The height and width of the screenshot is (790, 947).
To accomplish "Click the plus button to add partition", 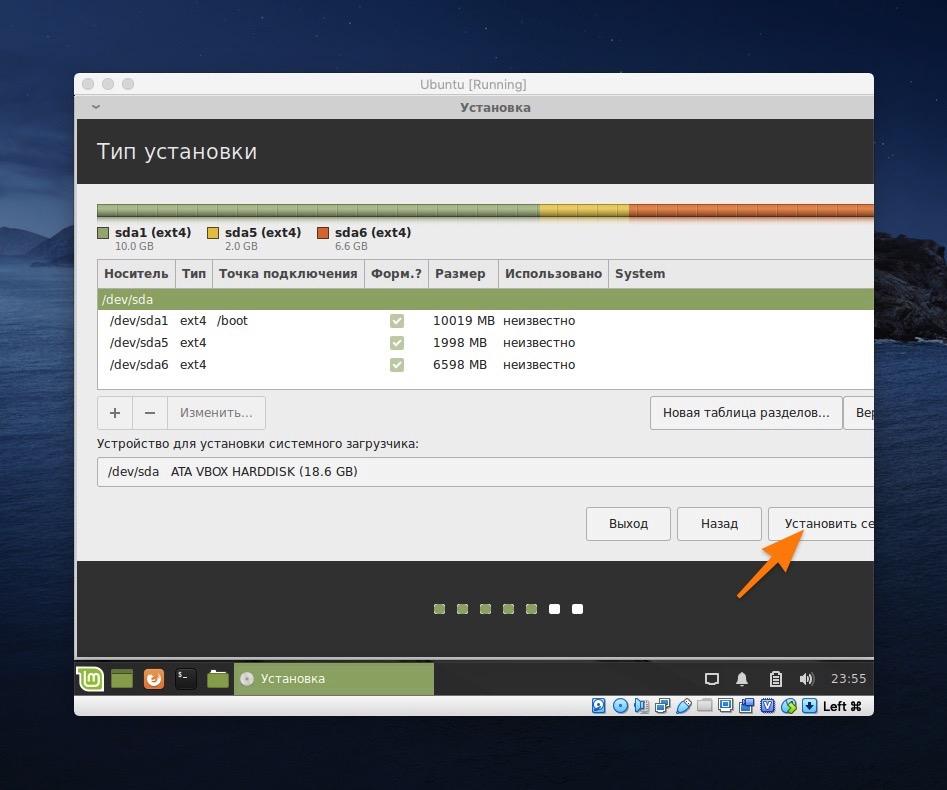I will pyautogui.click(x=115, y=413).
